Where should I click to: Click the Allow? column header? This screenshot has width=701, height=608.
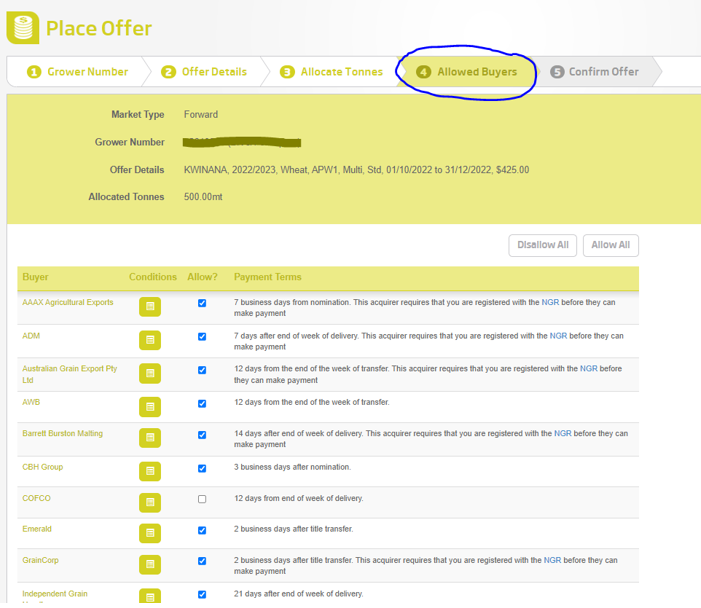tap(202, 277)
